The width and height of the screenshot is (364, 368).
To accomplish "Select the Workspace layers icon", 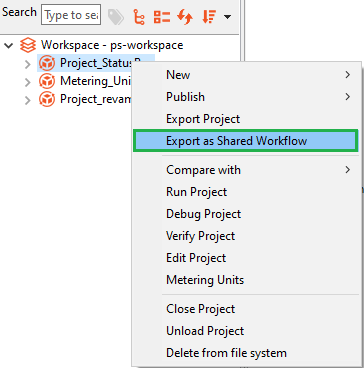I will pos(28,45).
